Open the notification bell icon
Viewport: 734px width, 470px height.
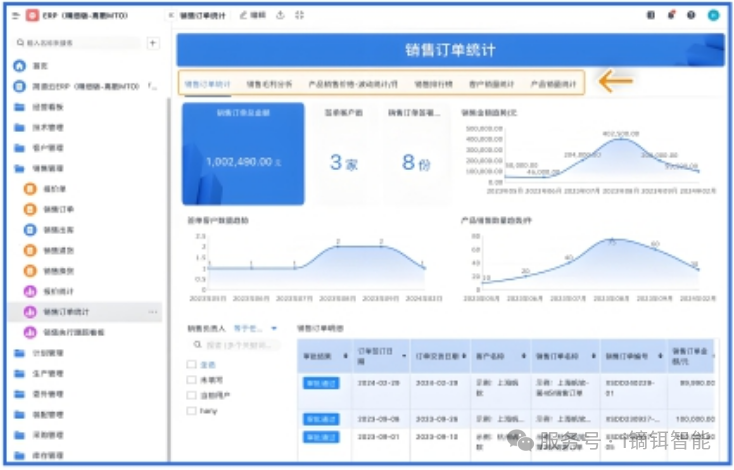tap(671, 15)
